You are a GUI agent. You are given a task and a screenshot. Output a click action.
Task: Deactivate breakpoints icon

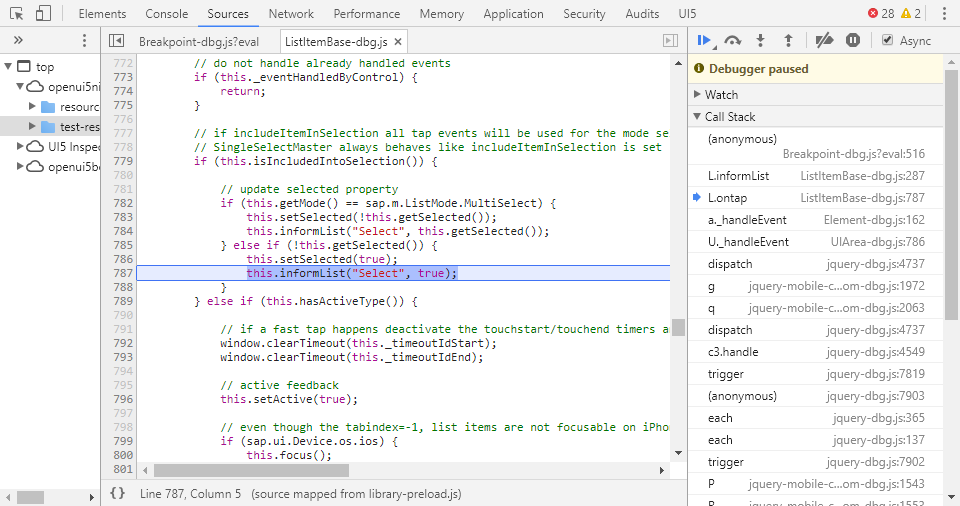(x=824, y=40)
